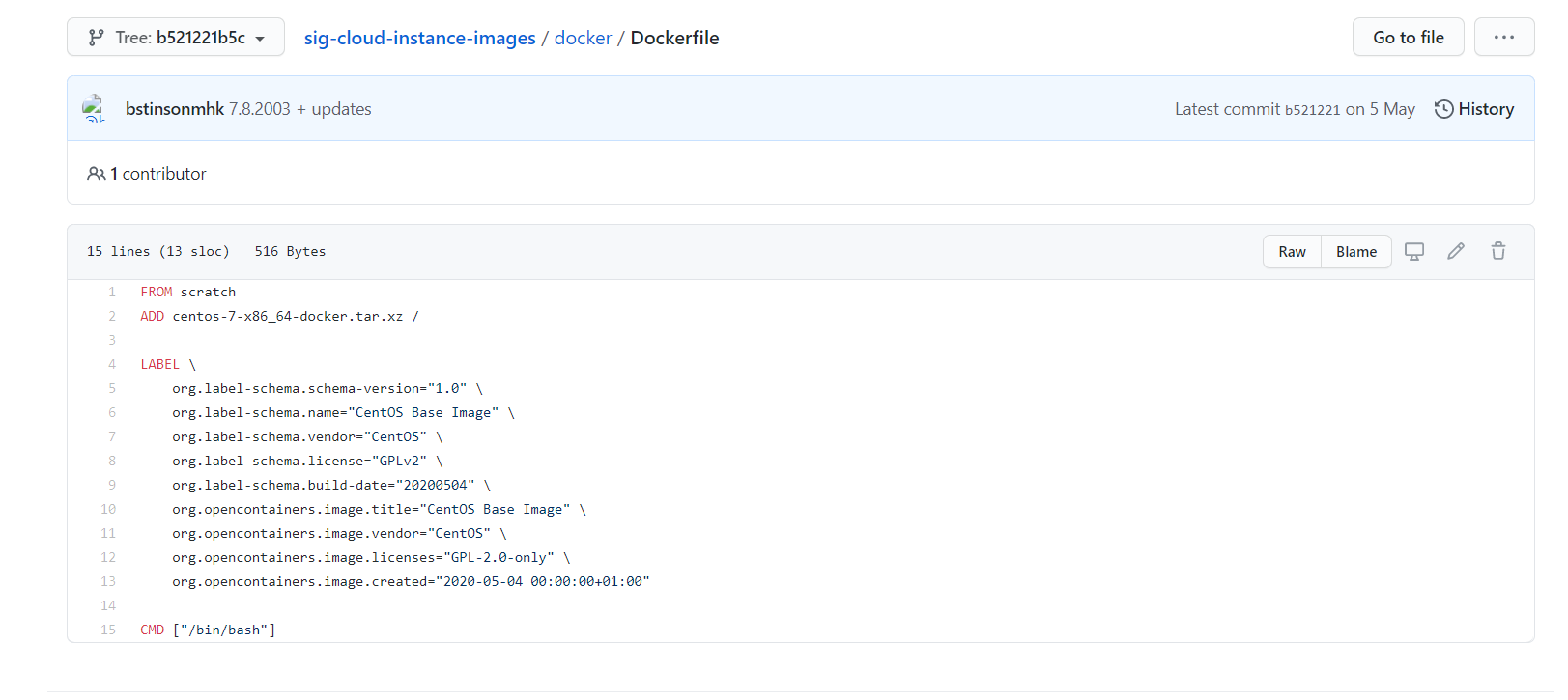This screenshot has width=1568, height=700.
Task: Click the pencil edit file icon
Action: (1456, 252)
